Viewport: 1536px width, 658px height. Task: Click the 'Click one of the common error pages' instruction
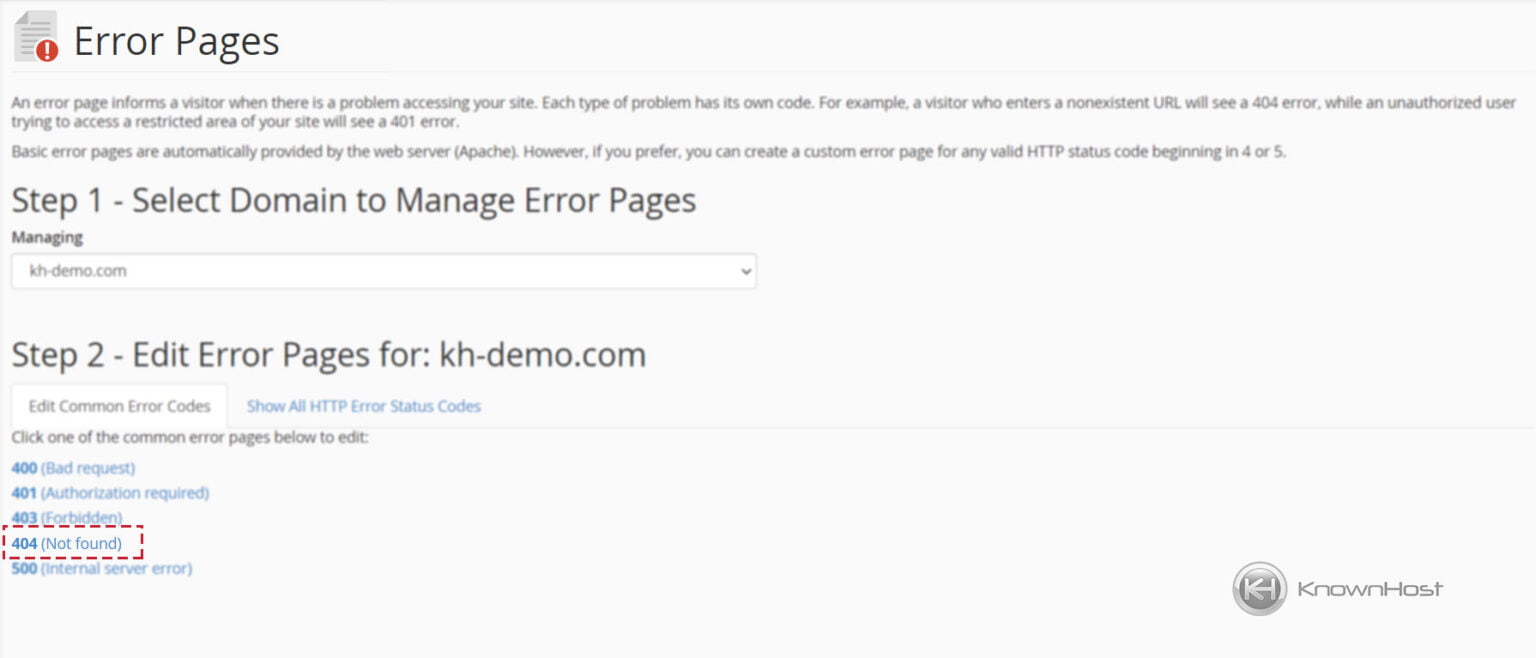(x=190, y=438)
